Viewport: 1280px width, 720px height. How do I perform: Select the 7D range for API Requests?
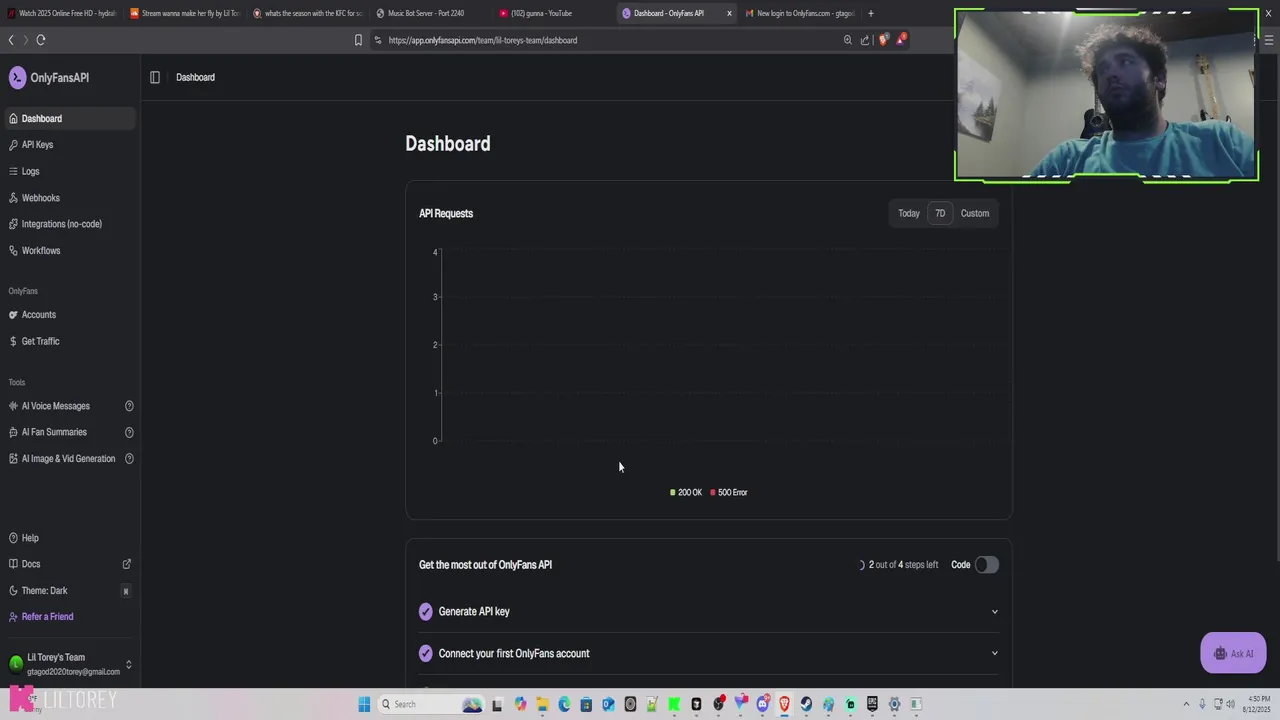(x=940, y=213)
